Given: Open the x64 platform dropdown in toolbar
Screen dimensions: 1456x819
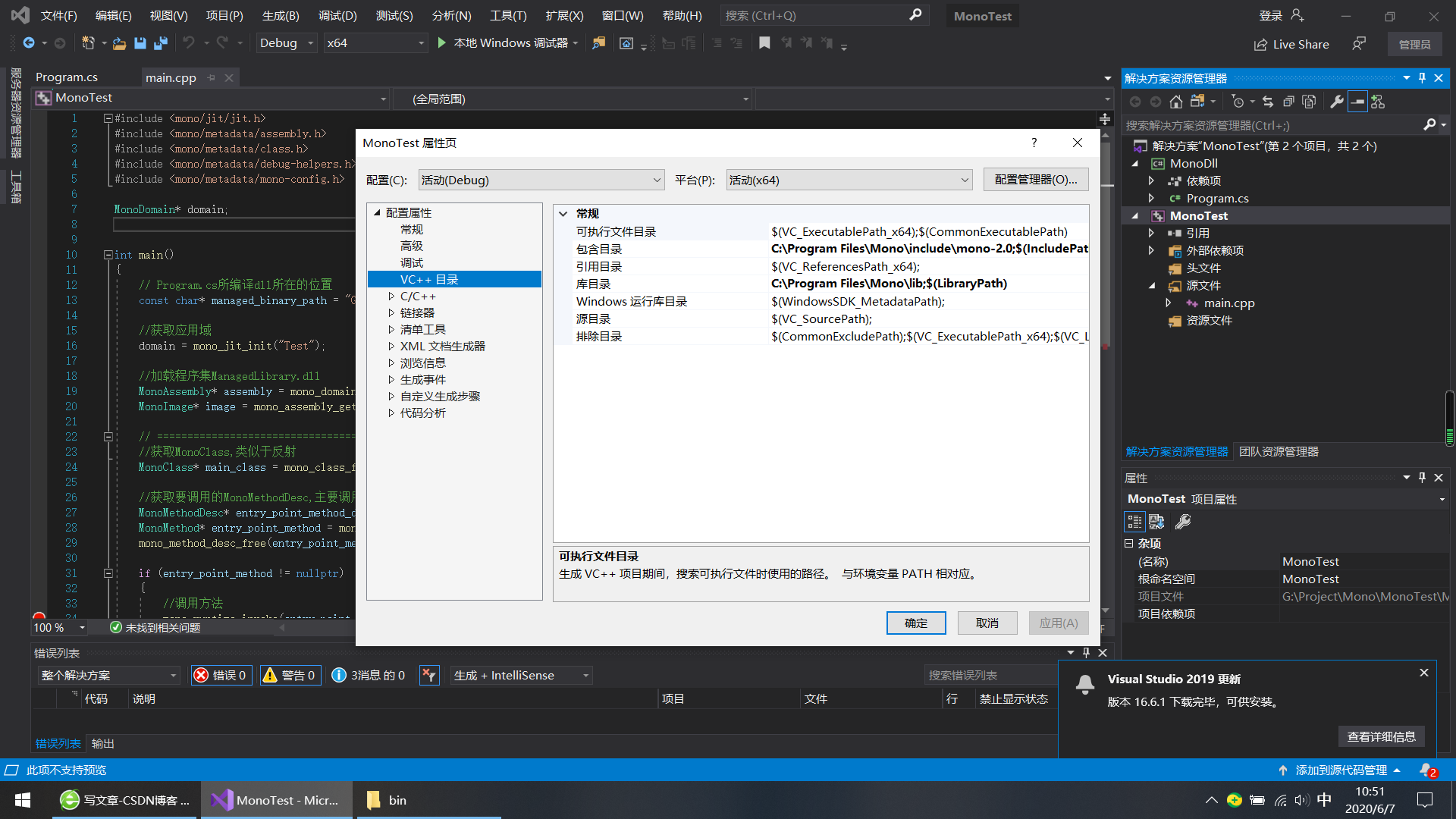Looking at the screenshot, I should point(375,43).
